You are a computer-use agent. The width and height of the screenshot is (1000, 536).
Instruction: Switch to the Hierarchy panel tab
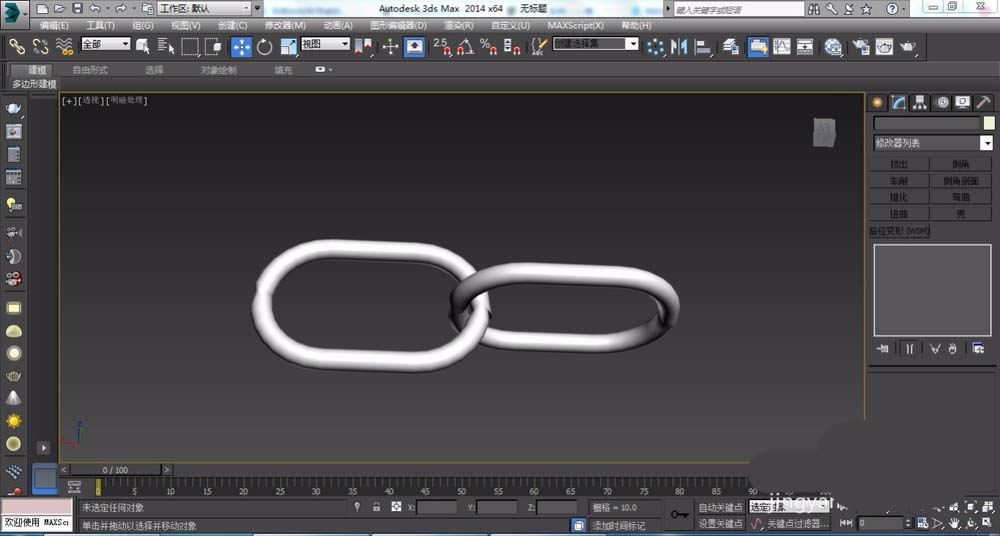[920, 102]
